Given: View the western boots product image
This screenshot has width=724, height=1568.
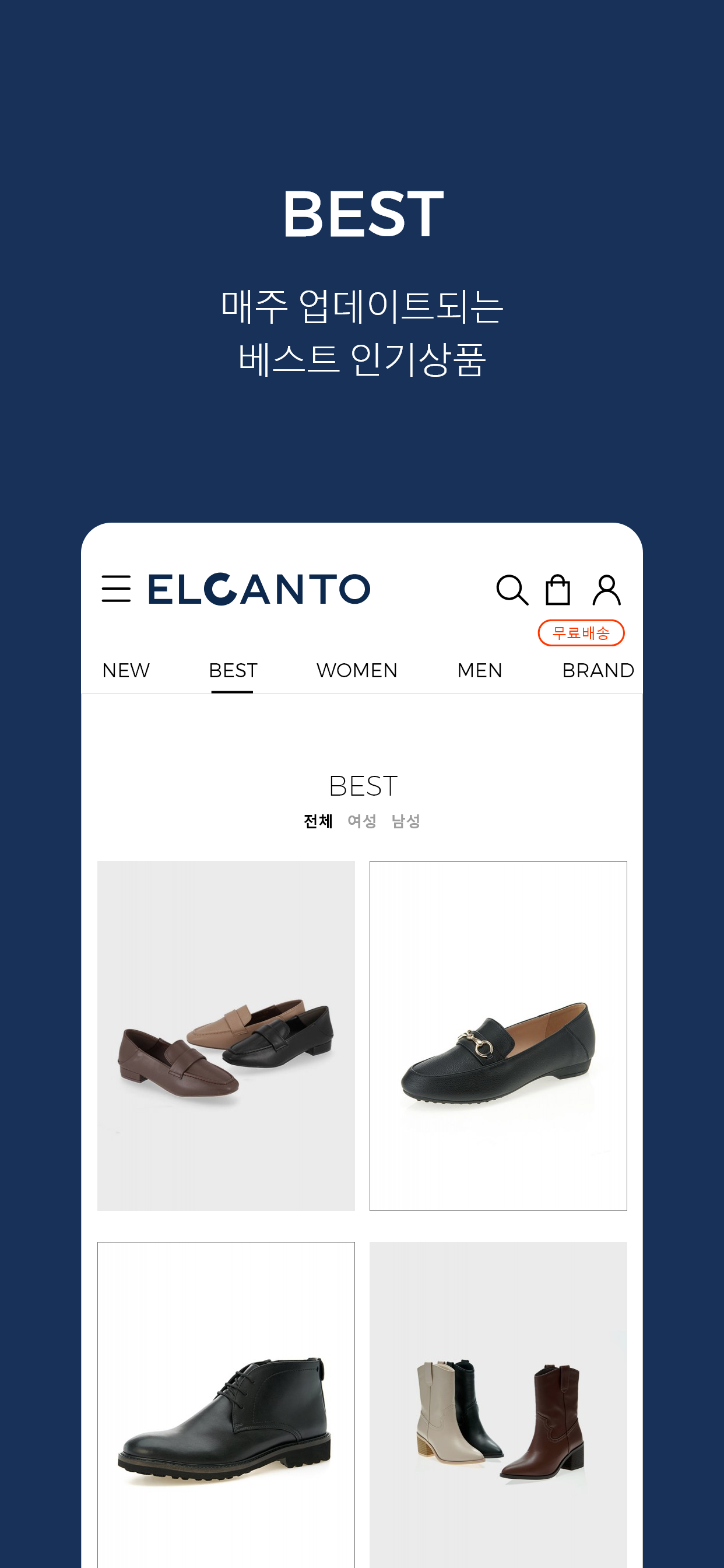Looking at the screenshot, I should coord(498,1405).
